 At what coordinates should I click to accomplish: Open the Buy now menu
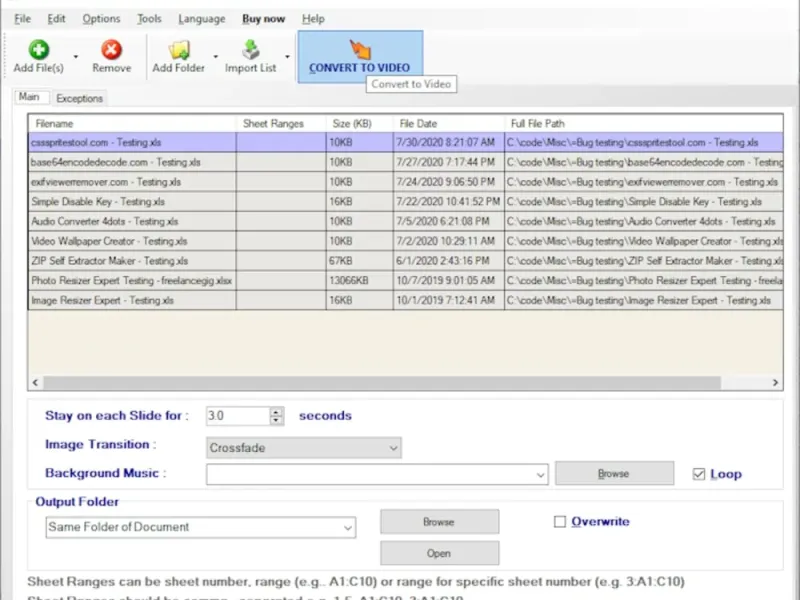click(x=263, y=18)
